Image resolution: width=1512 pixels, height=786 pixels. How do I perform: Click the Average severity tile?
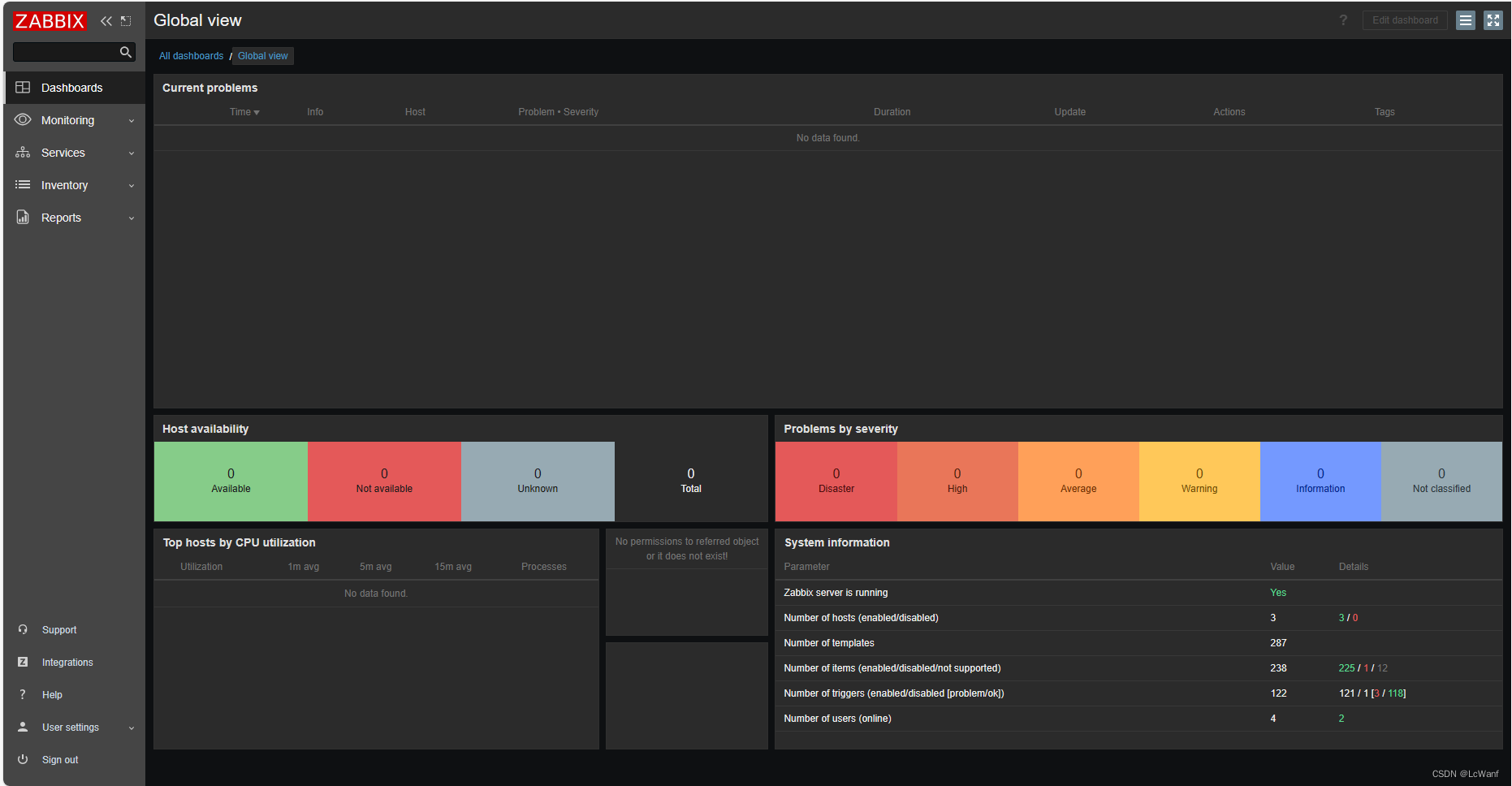click(1078, 482)
